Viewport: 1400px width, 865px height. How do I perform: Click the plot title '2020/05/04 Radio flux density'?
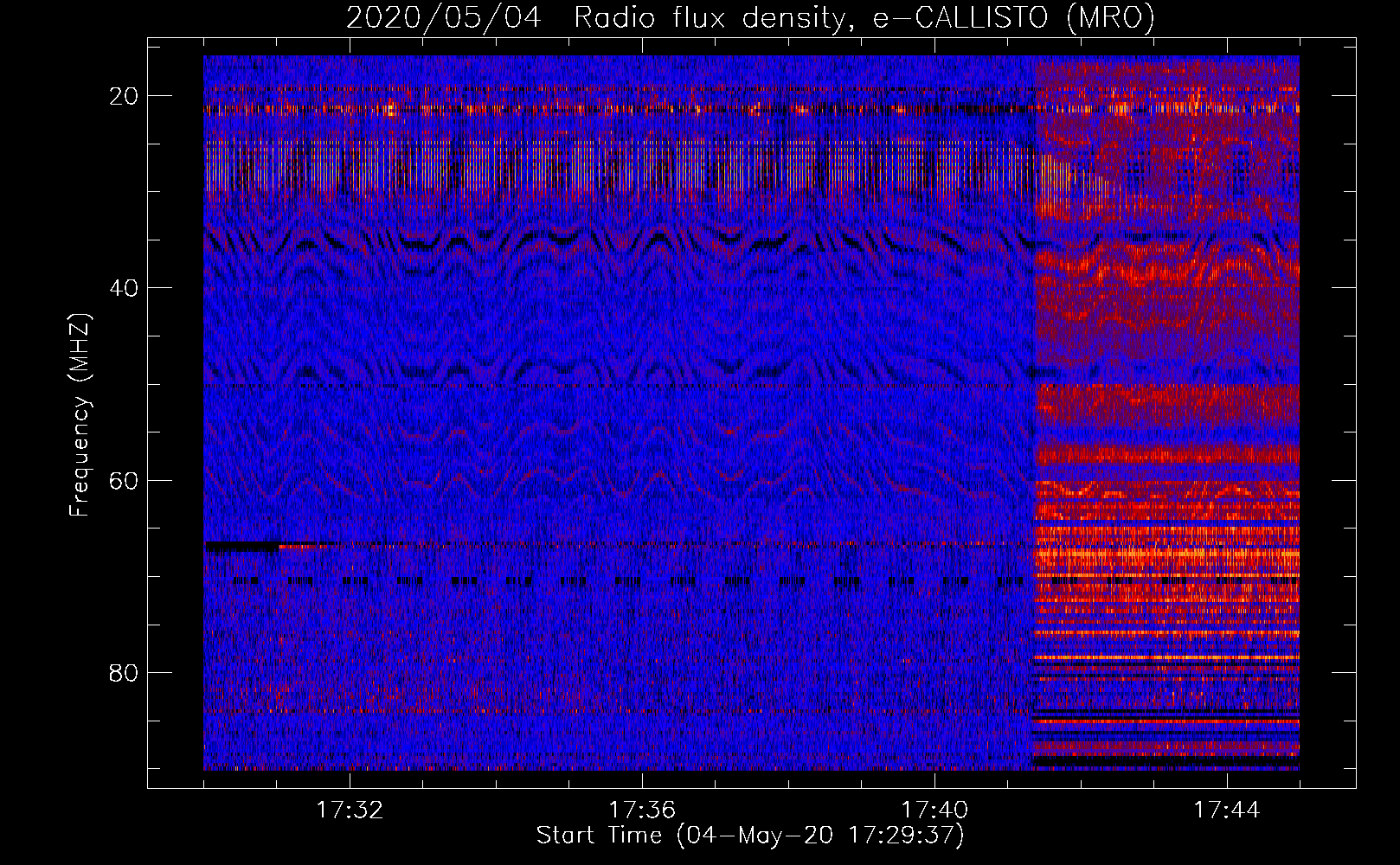[750, 17]
